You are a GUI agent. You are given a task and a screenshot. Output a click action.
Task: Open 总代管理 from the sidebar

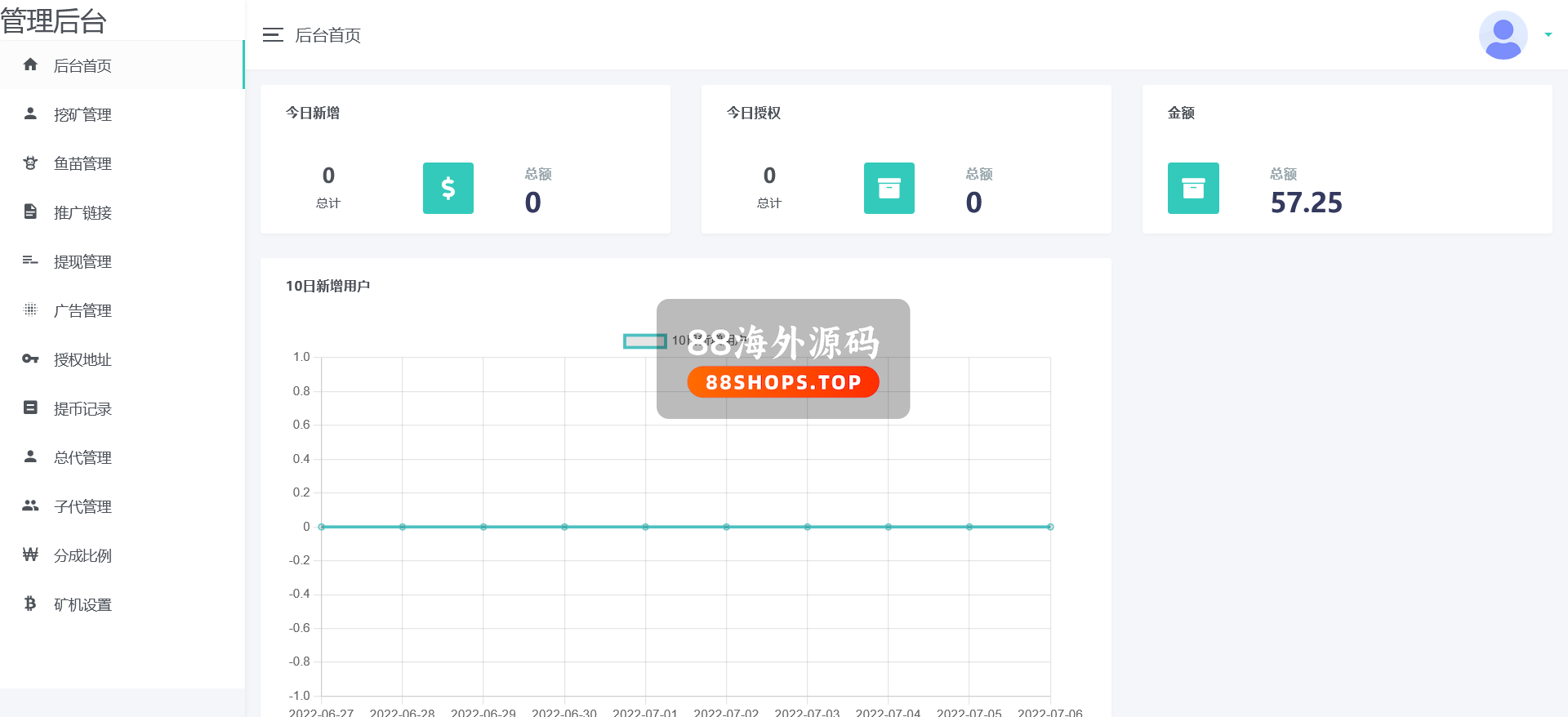point(82,457)
